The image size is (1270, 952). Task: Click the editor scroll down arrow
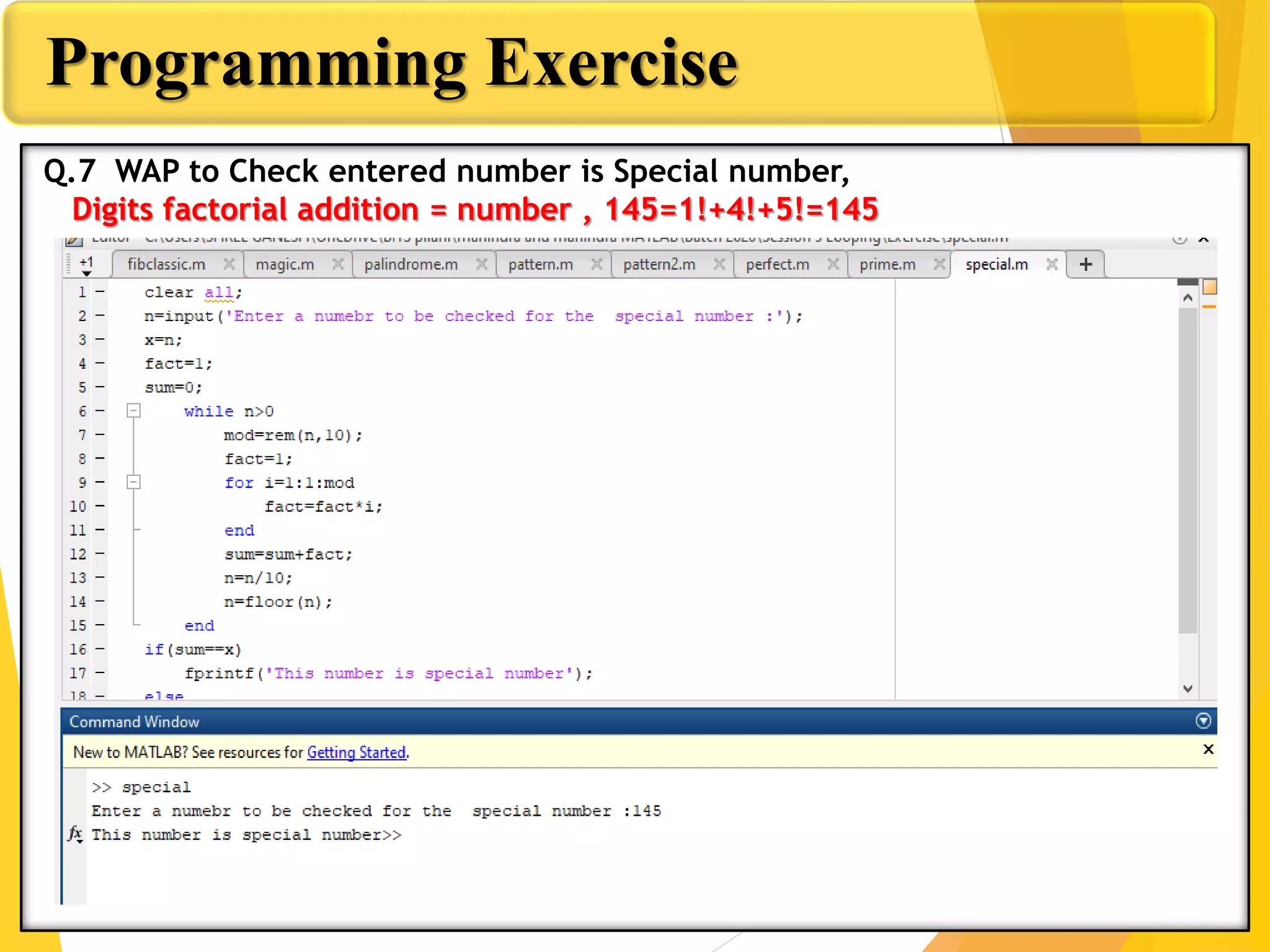pyautogui.click(x=1188, y=689)
